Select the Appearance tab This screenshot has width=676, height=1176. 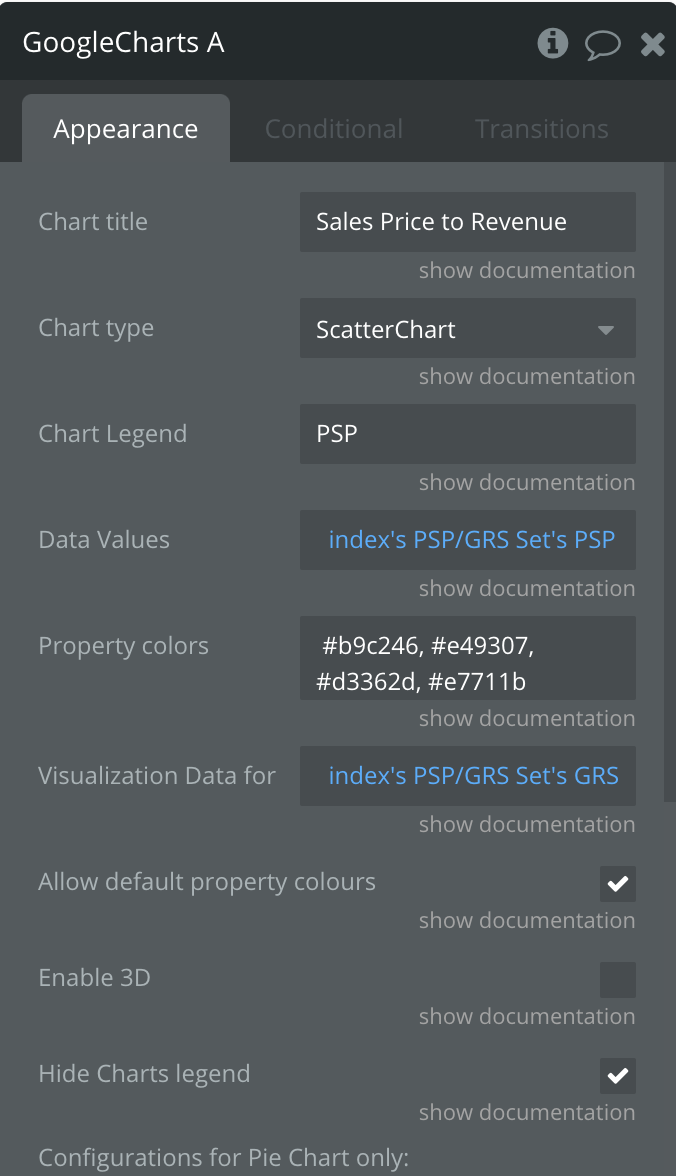[x=125, y=128]
